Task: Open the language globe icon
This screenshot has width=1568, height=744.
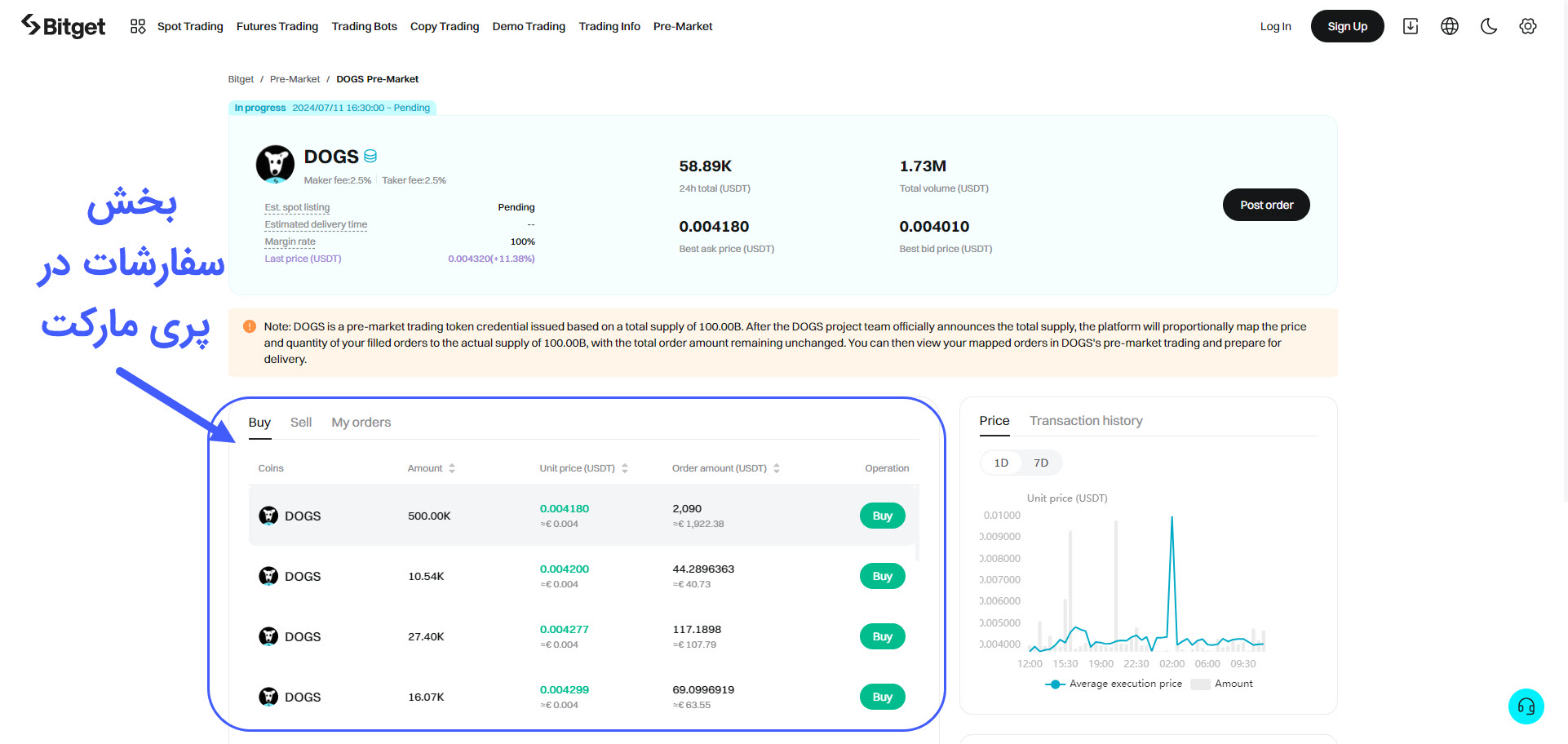Action: (x=1449, y=26)
